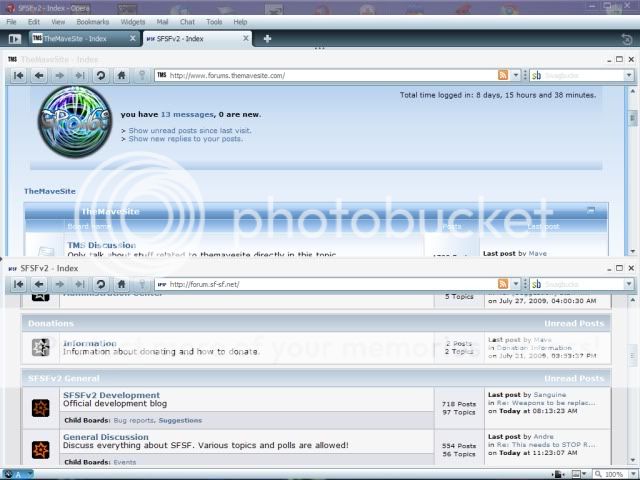Go Forward in TheMaveSite window toolbar

[60, 76]
